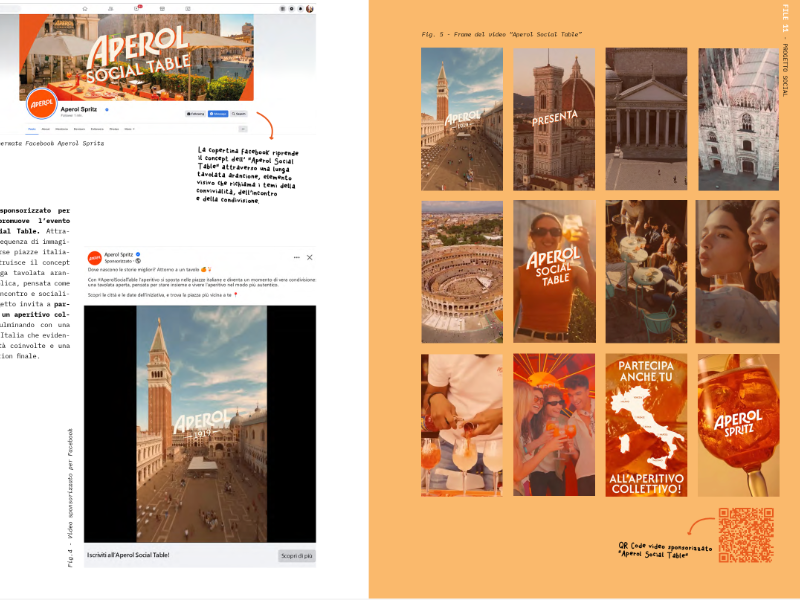Open the account profile picture in top bar

click(310, 9)
